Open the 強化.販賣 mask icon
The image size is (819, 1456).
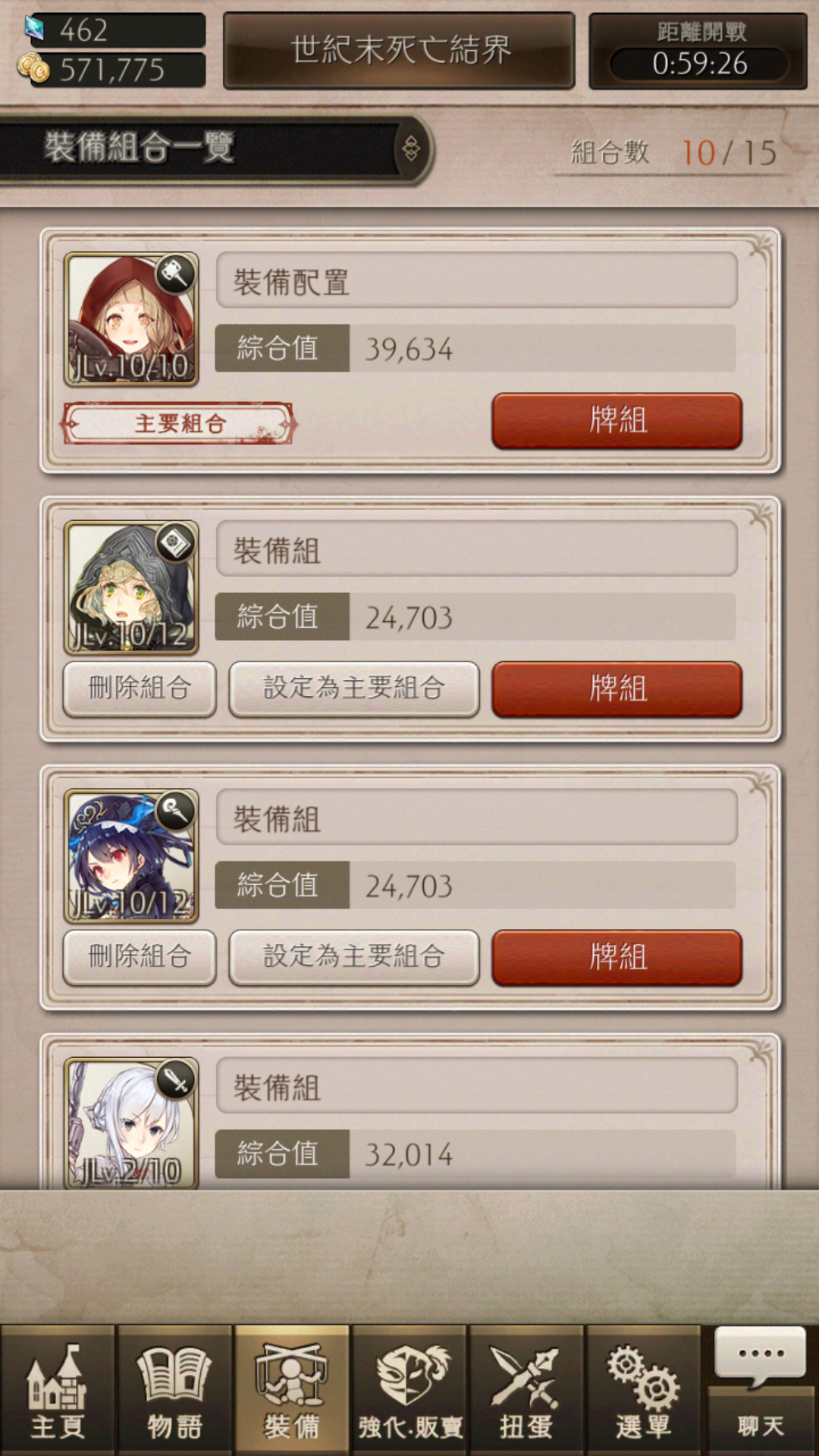409,1390
